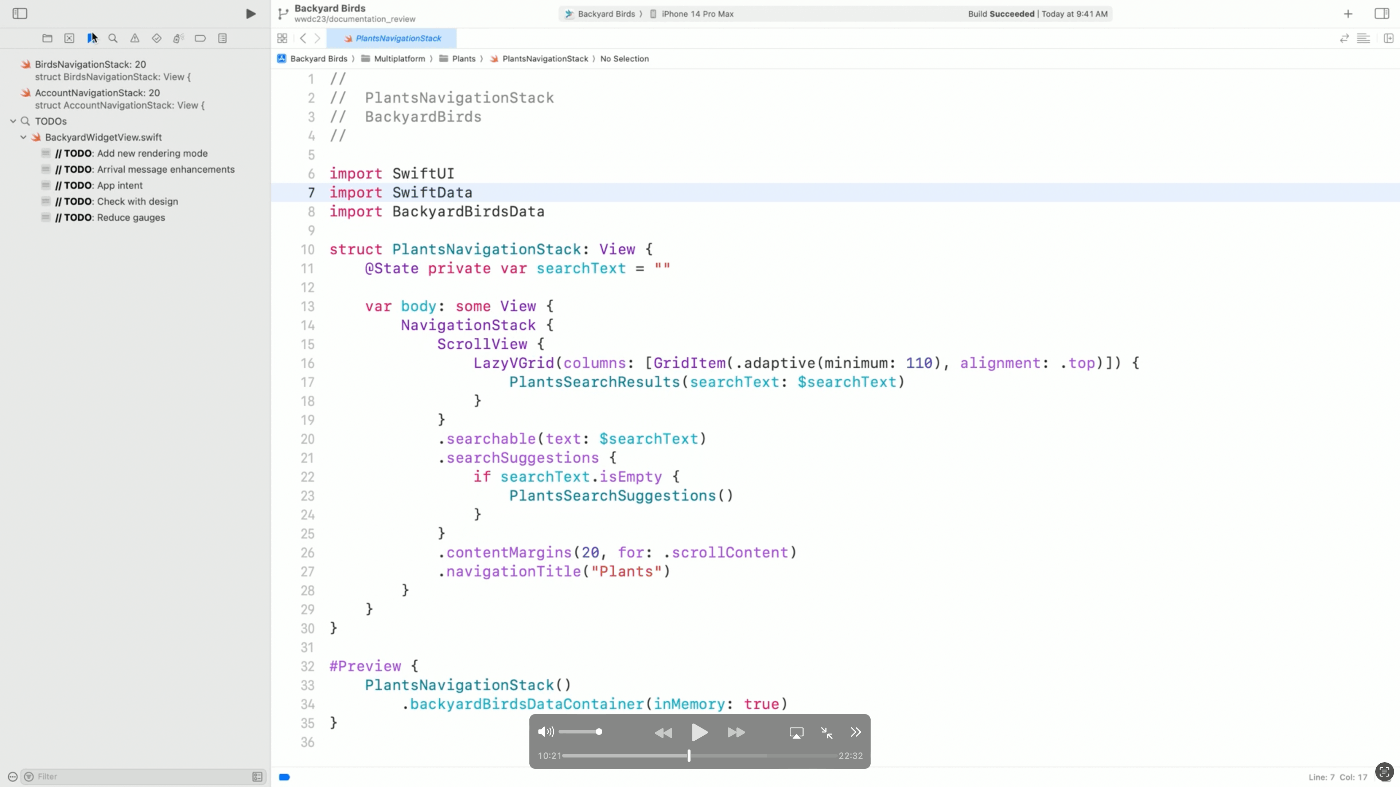This screenshot has width=1400, height=787.
Task: Select TODO: Reduce gauges
Action: point(135,217)
